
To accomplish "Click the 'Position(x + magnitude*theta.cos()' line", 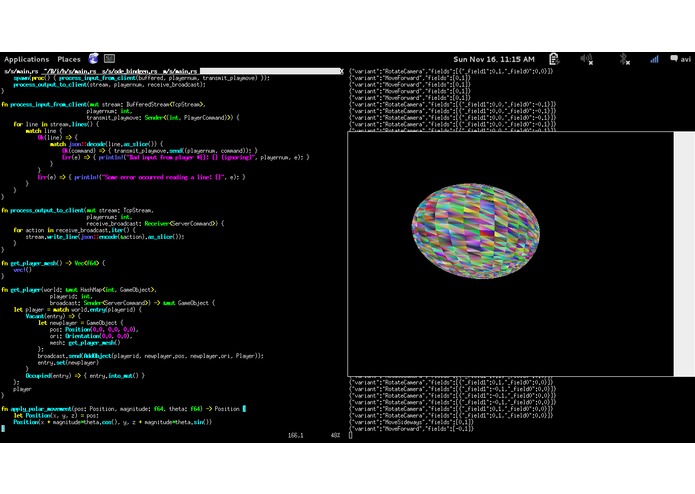I will pyautogui.click(x=113, y=422).
